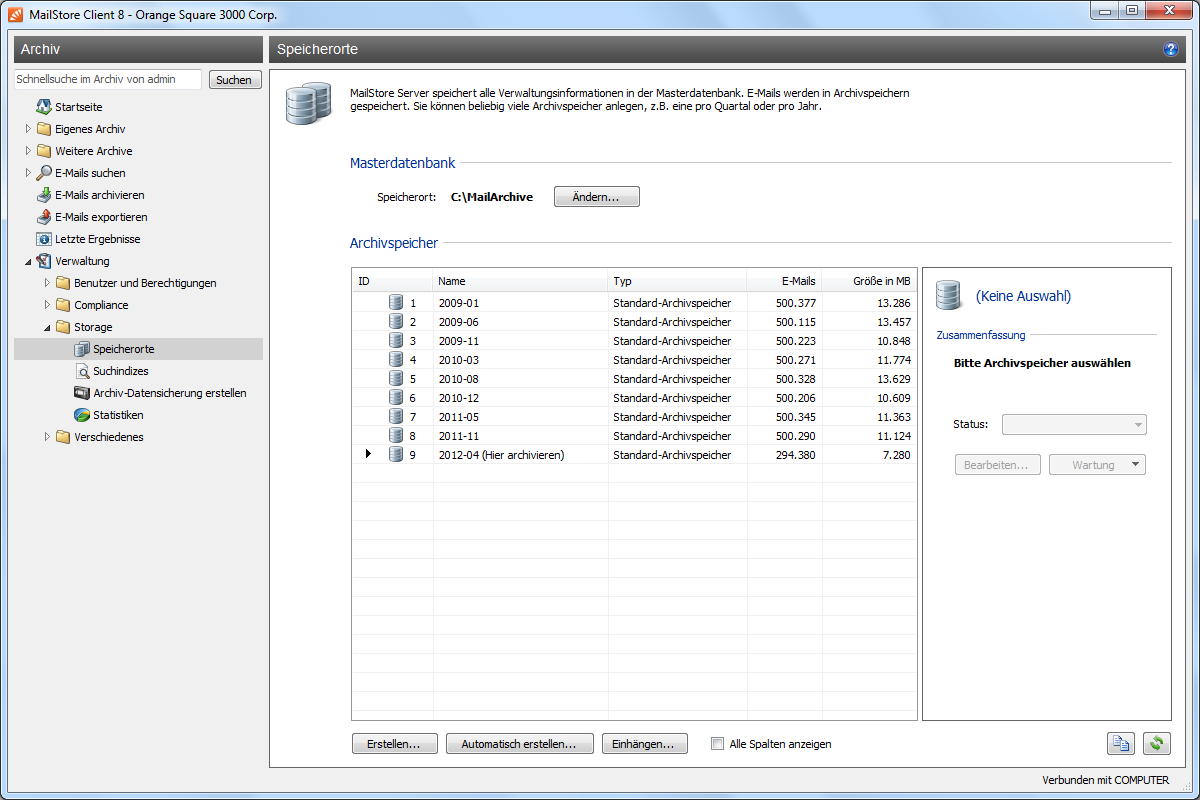
Task: Click the Ändern... button for Masterdatenbank
Action: [x=596, y=197]
